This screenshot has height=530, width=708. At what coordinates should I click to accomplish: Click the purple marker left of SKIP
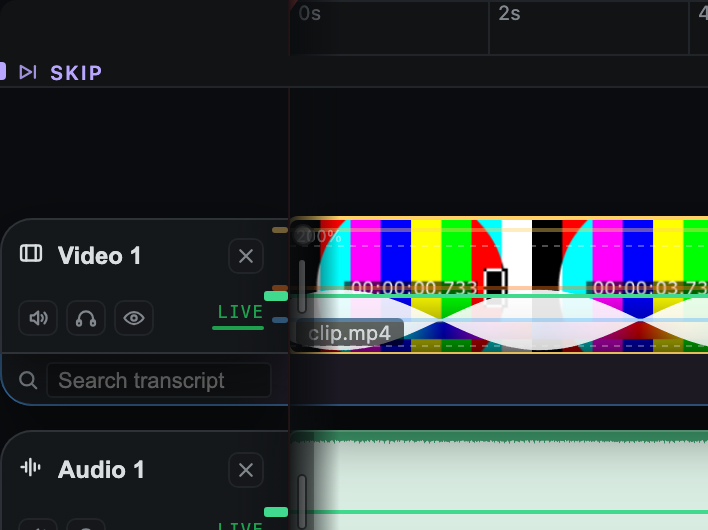pos(3,71)
